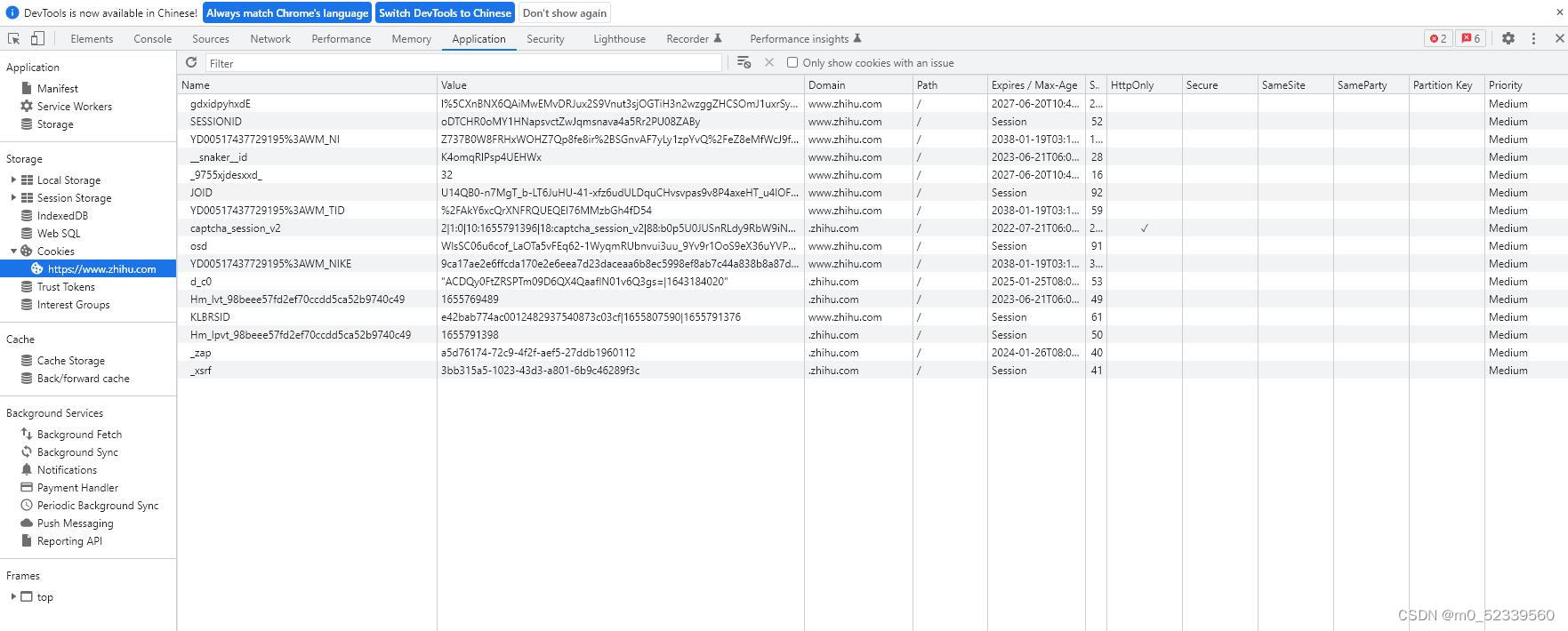The image size is (1568, 631).
Task: Go to the Performance tab
Action: coord(342,38)
